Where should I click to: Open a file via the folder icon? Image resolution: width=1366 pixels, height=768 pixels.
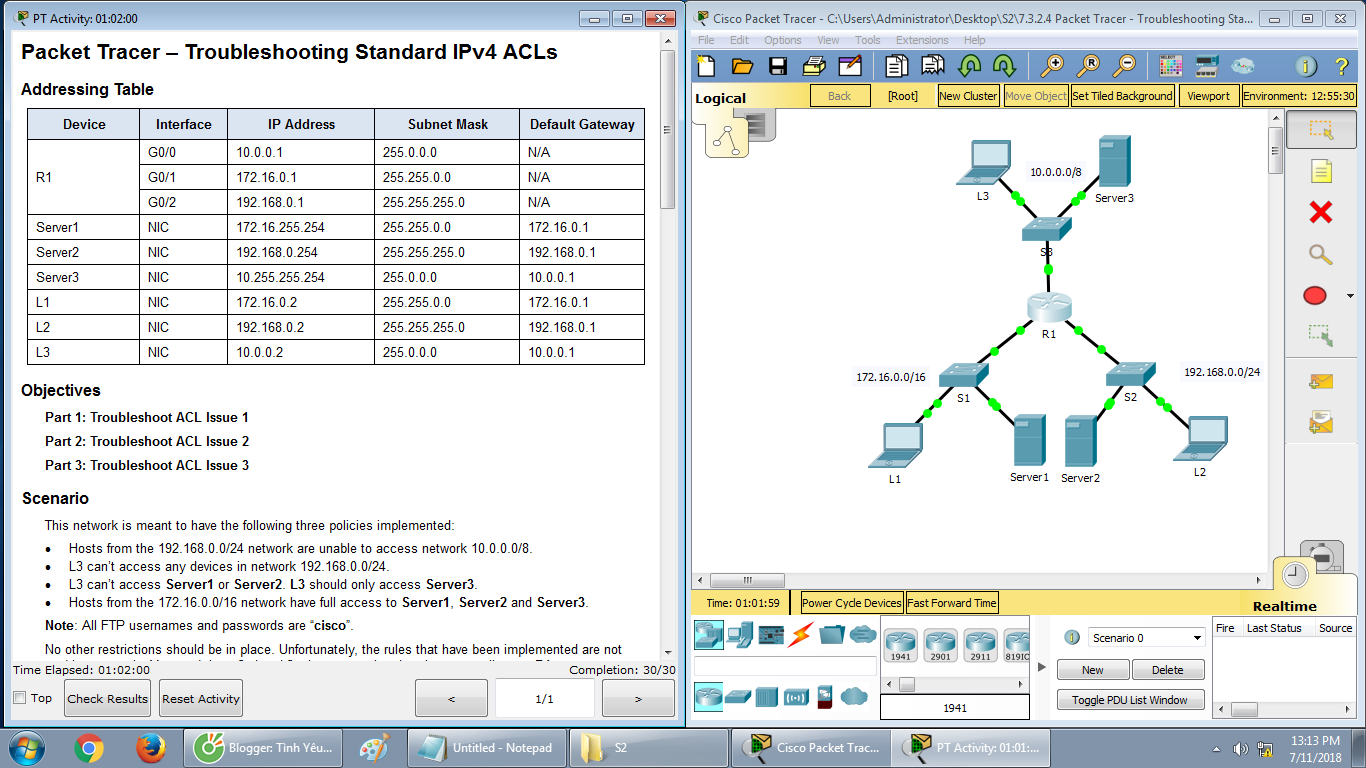(x=742, y=66)
